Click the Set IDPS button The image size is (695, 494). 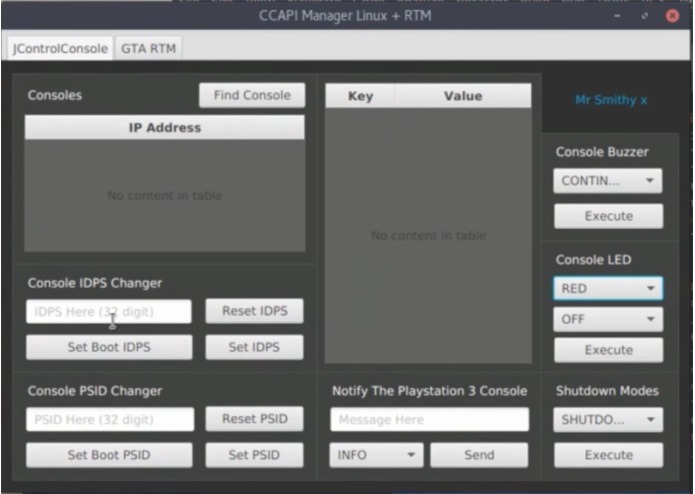pos(254,347)
